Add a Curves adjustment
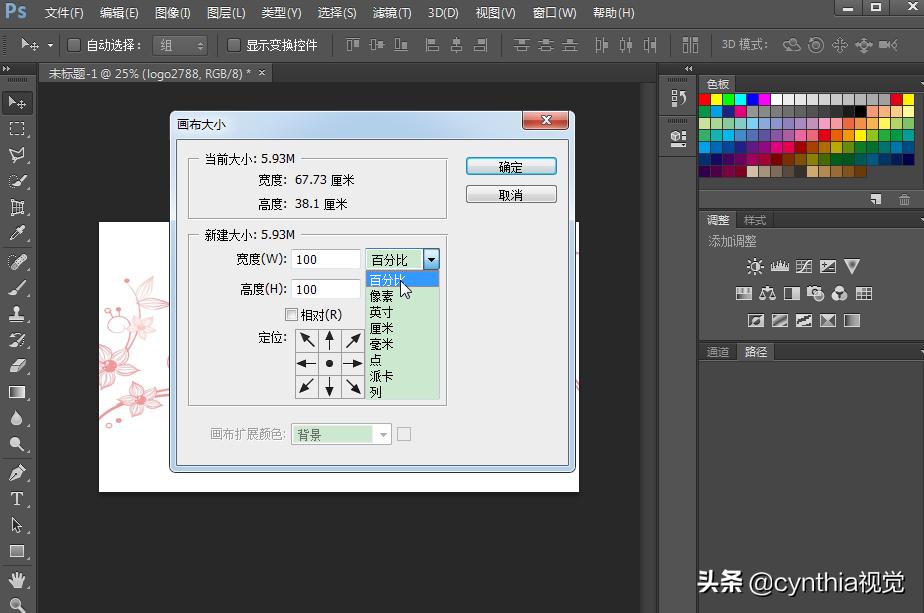This screenshot has height=613, width=924. click(x=804, y=266)
